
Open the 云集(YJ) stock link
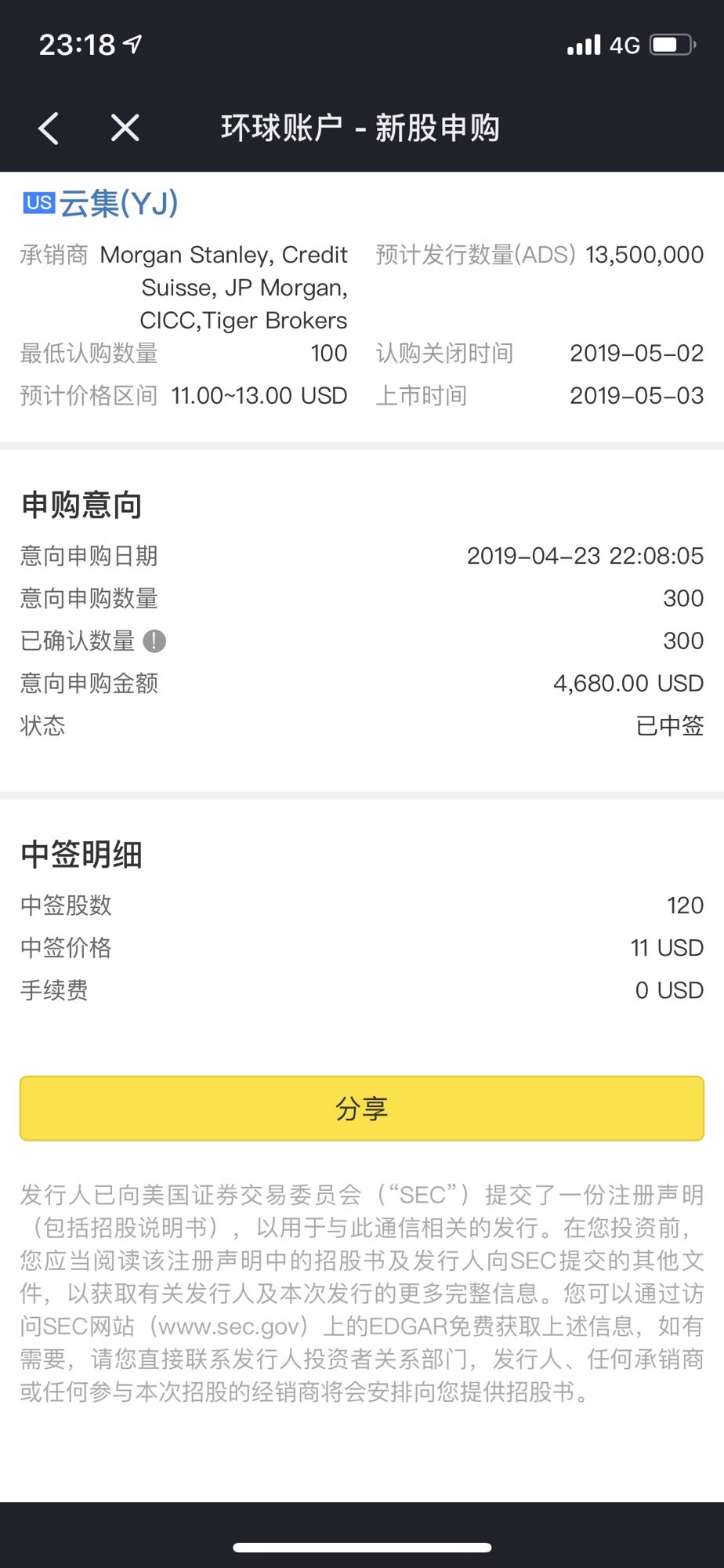(119, 204)
